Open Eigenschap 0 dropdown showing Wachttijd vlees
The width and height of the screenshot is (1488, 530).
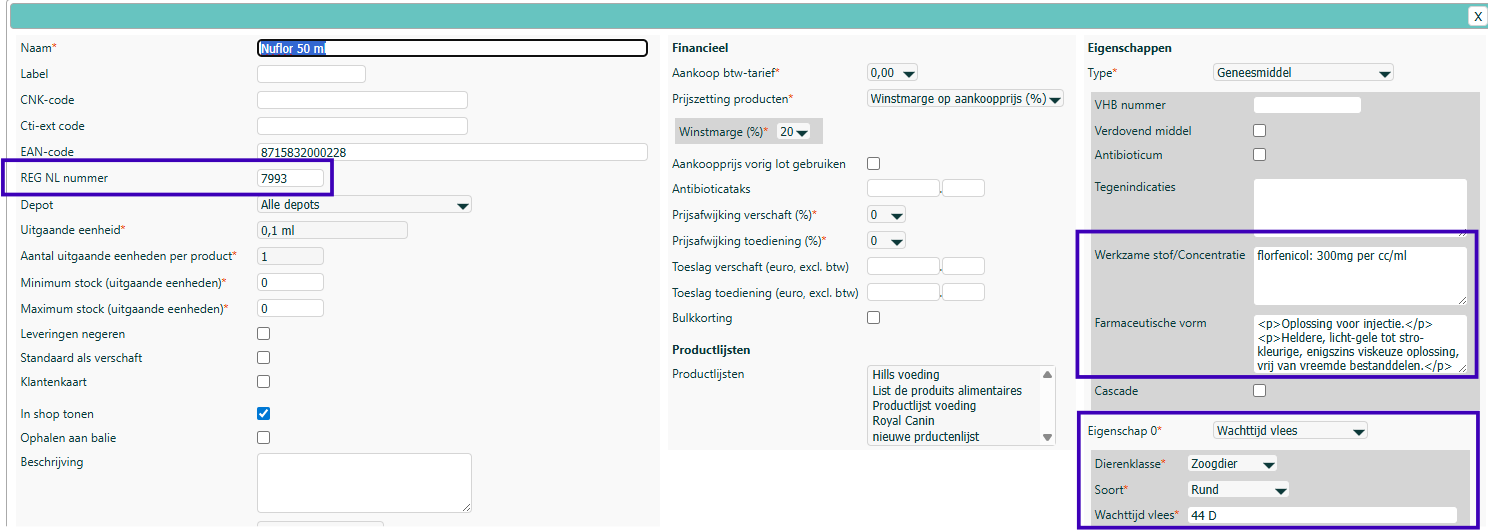(x=1290, y=430)
